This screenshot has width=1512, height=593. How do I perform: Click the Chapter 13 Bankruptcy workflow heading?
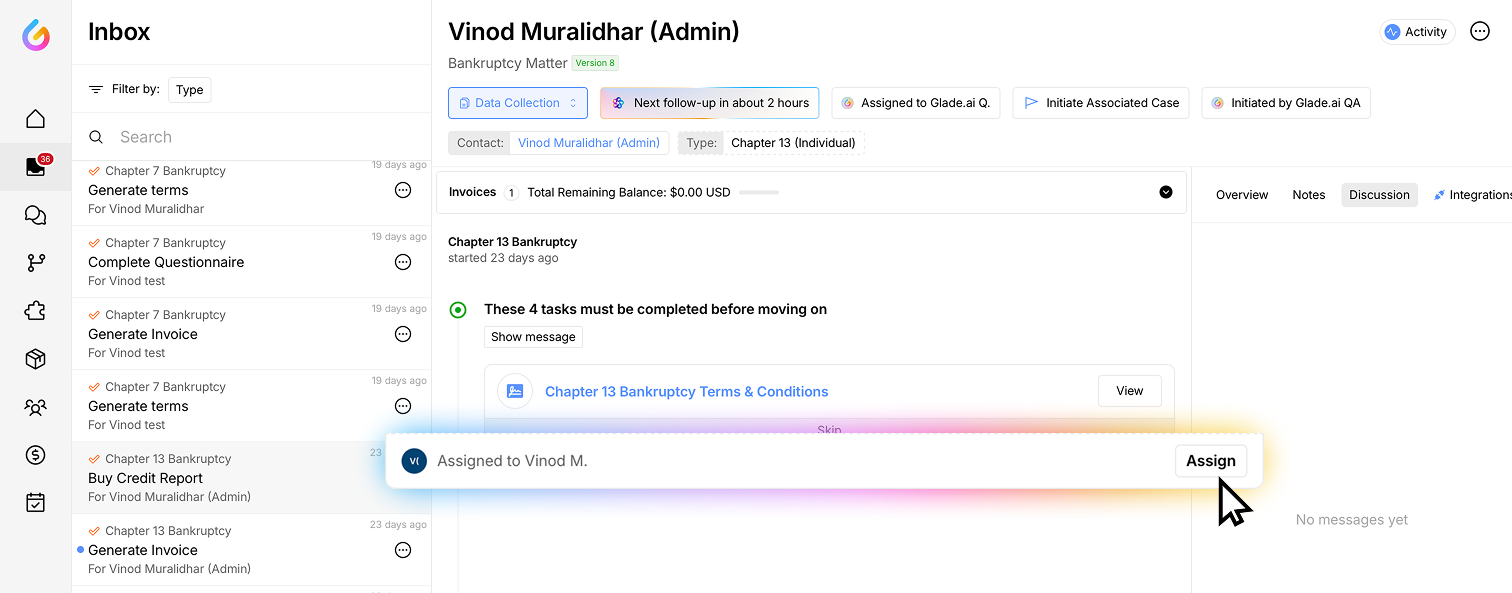[512, 242]
